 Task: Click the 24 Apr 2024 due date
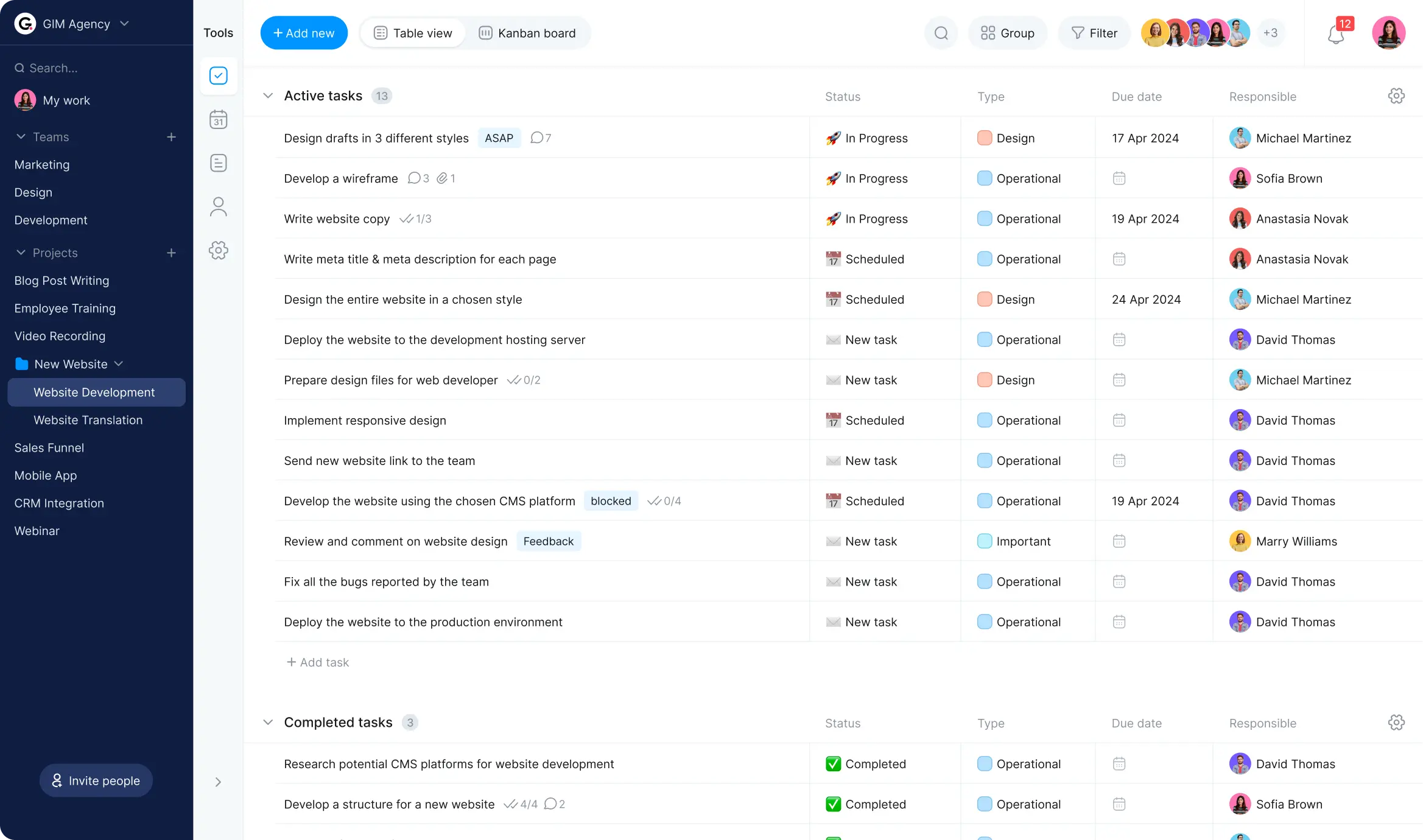[x=1146, y=299]
